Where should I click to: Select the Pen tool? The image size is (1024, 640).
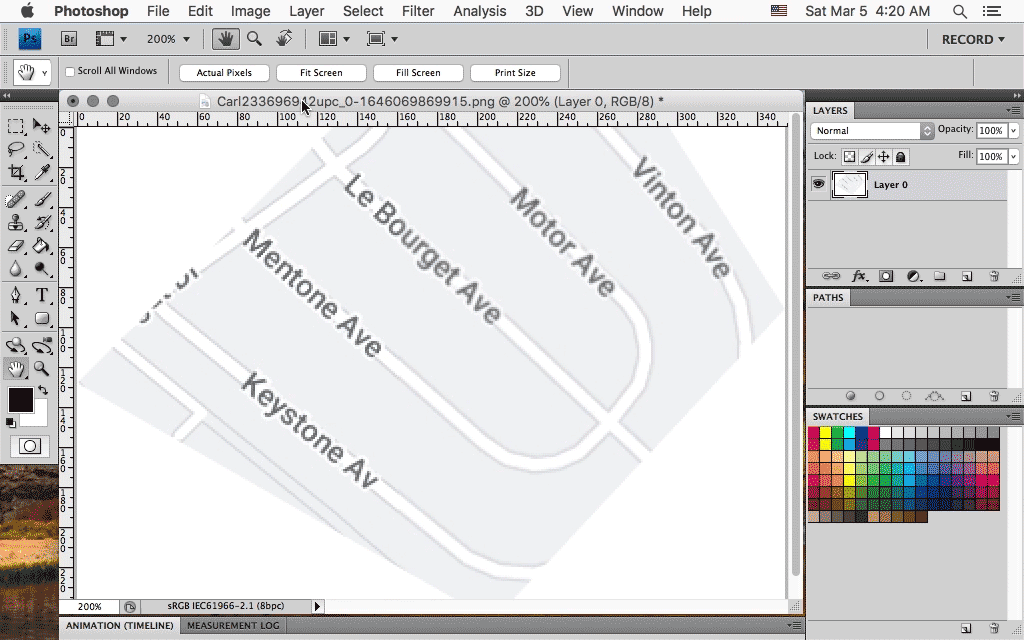click(x=16, y=295)
